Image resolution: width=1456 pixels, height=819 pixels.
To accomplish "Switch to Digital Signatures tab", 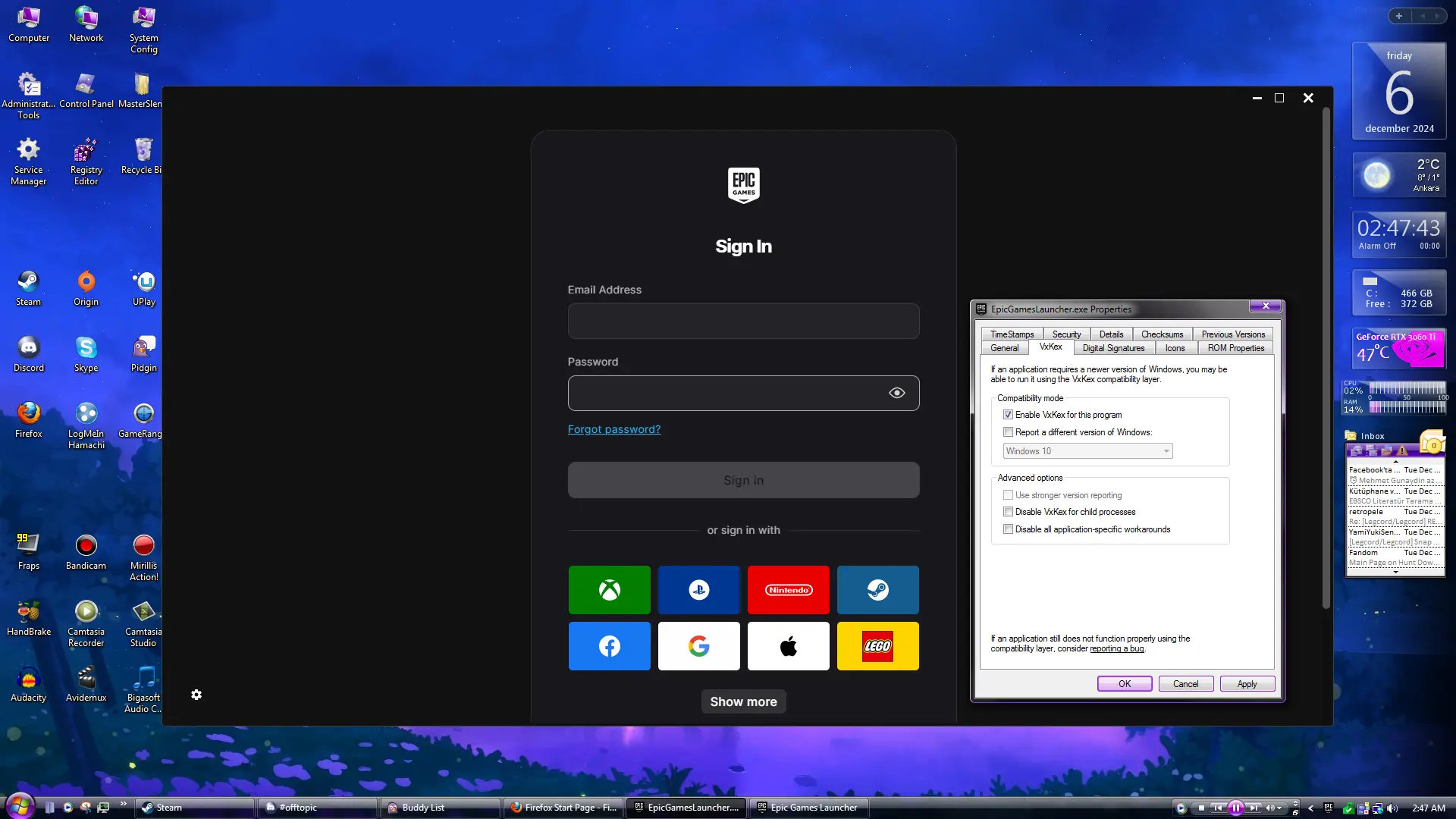I will point(1113,348).
